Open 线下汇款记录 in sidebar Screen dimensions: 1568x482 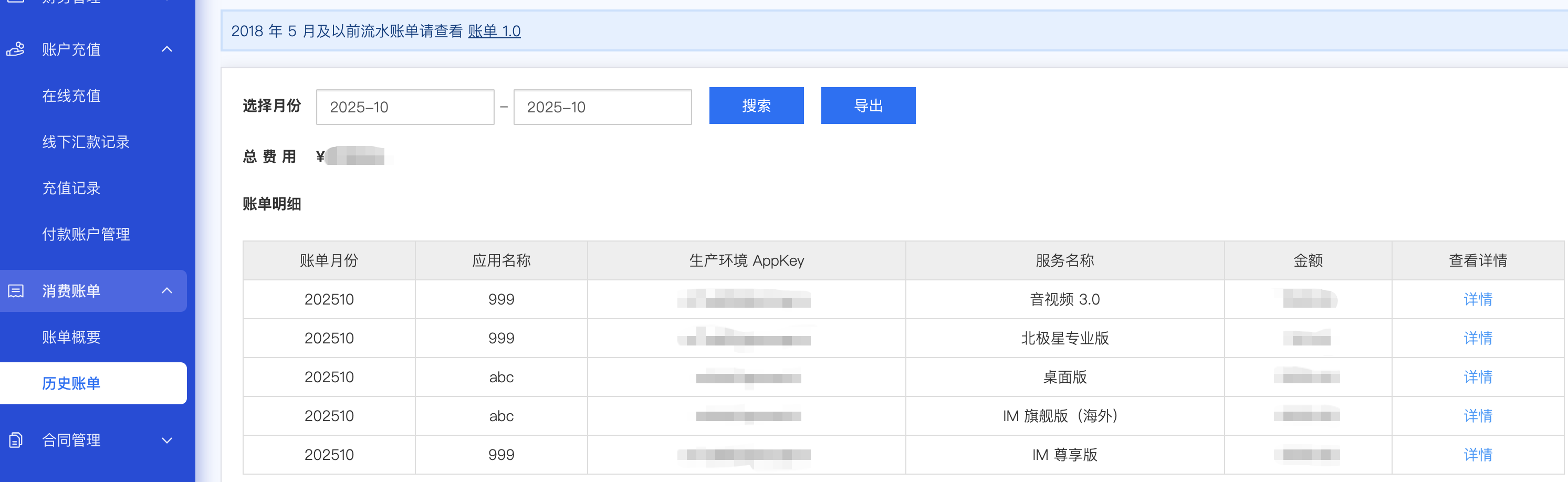coord(86,142)
